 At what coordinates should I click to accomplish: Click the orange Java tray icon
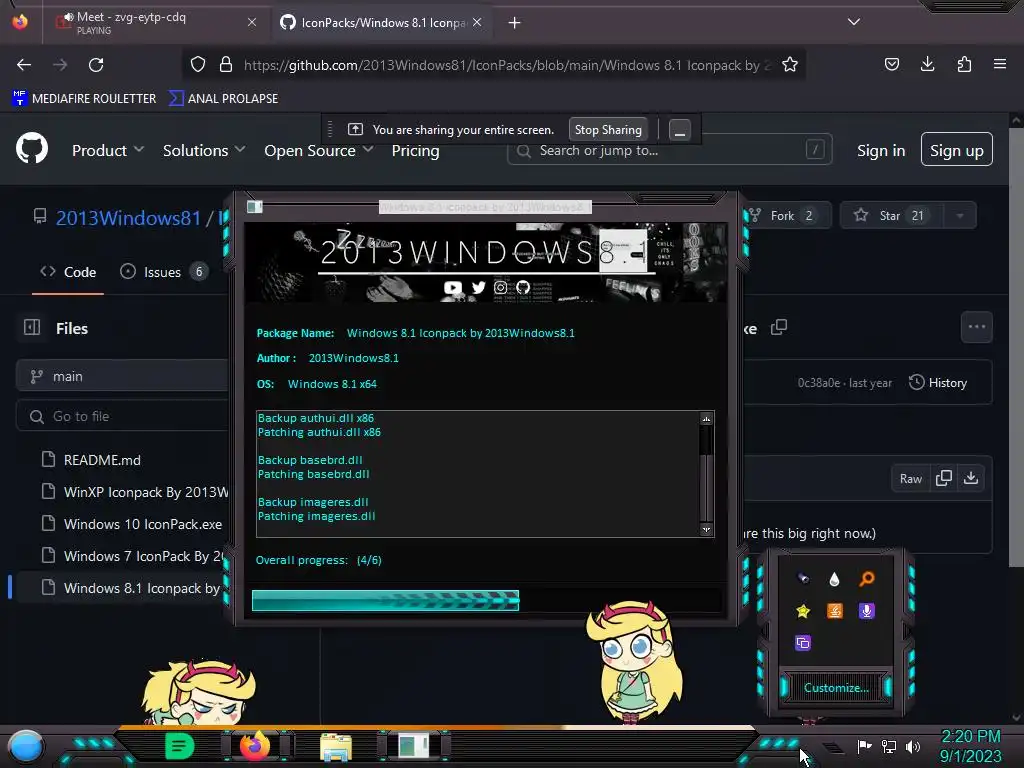click(835, 611)
